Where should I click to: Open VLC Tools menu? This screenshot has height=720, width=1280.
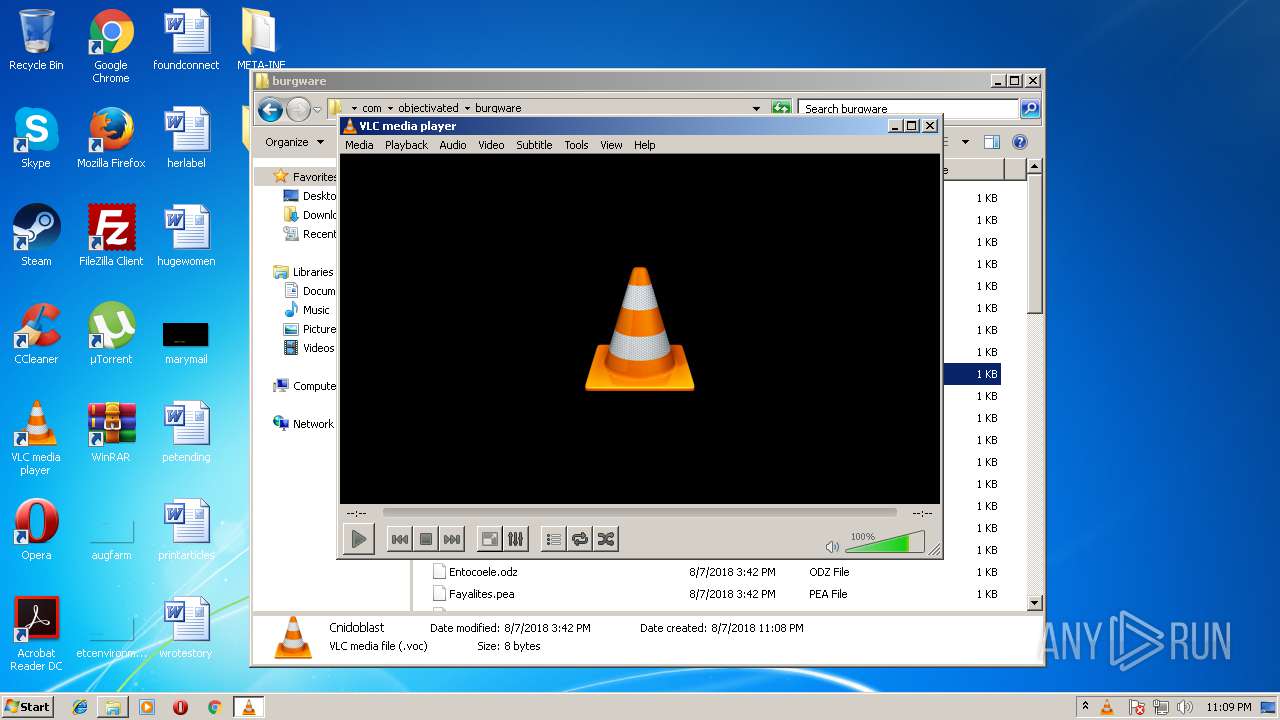tap(576, 145)
